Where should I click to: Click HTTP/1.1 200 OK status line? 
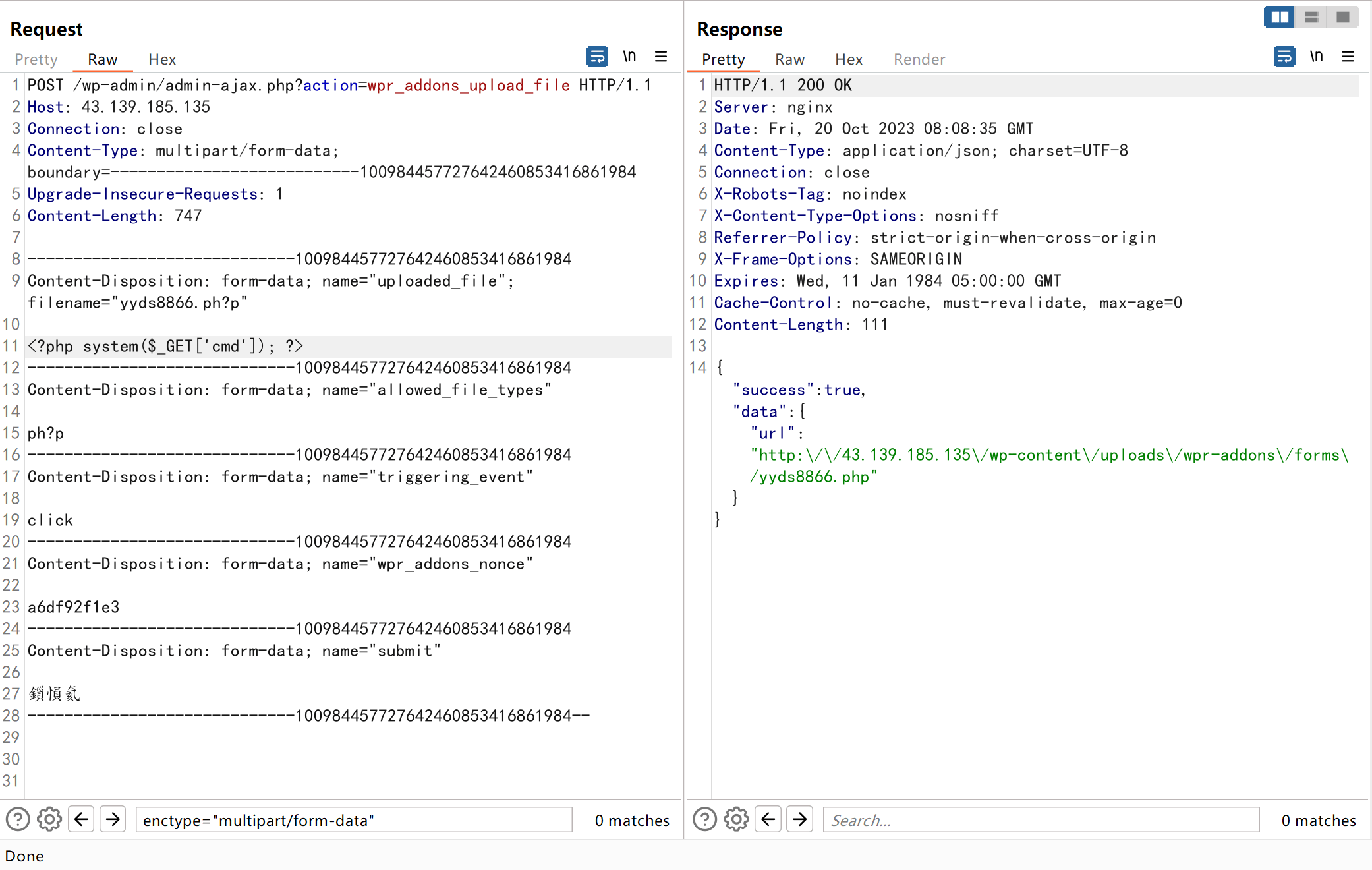pos(783,86)
